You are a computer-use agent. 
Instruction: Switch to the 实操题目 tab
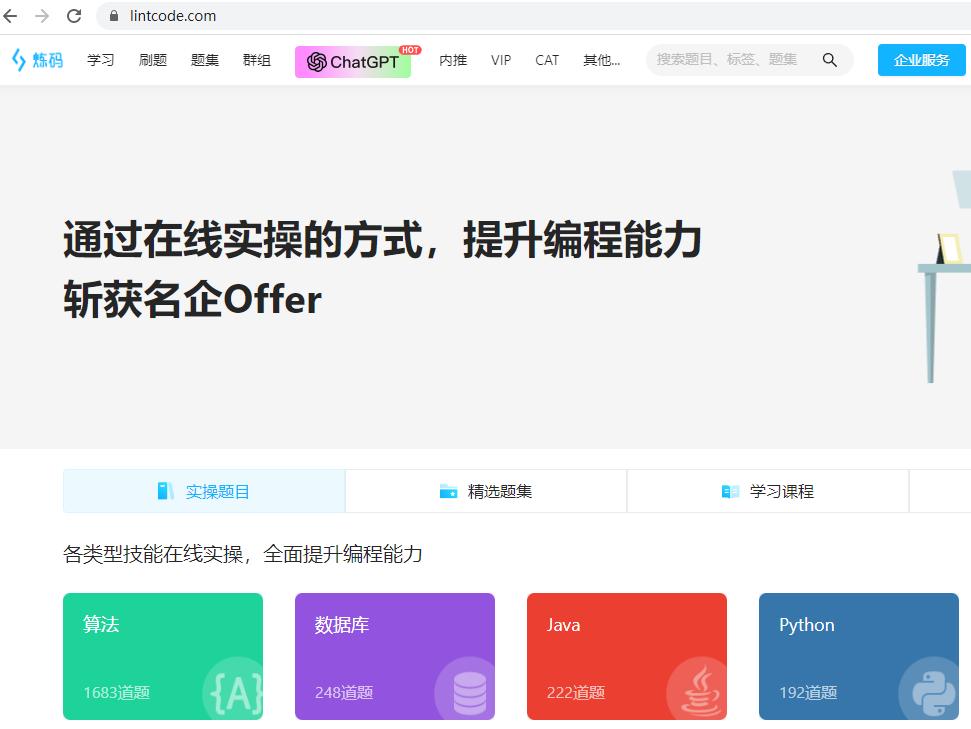[204, 490]
